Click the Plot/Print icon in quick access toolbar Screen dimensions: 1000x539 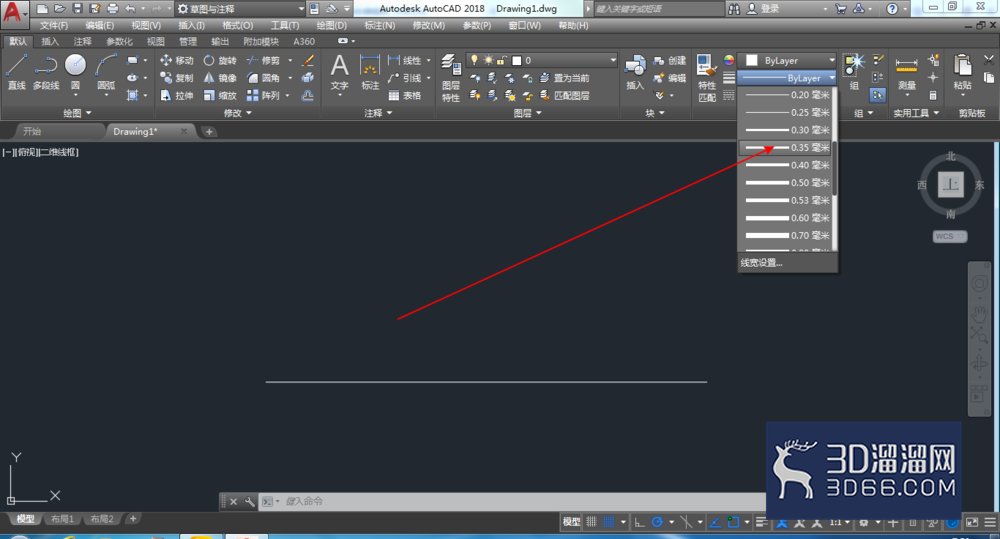pyautogui.click(x=113, y=8)
